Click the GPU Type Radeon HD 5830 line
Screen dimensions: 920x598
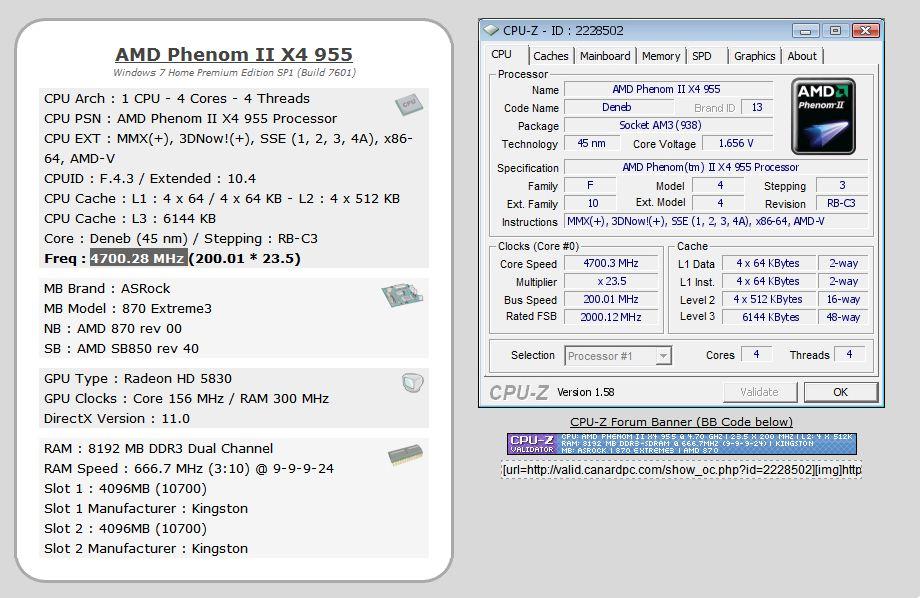(x=138, y=379)
